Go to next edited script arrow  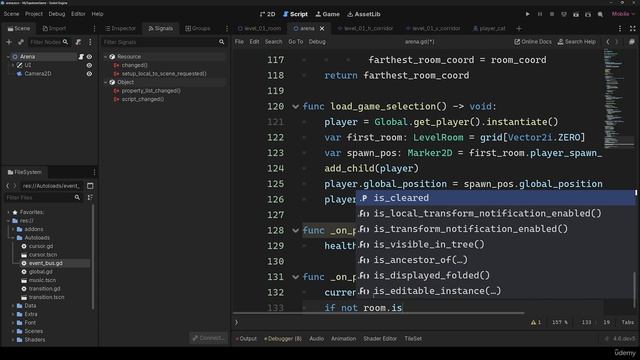click(x=617, y=42)
